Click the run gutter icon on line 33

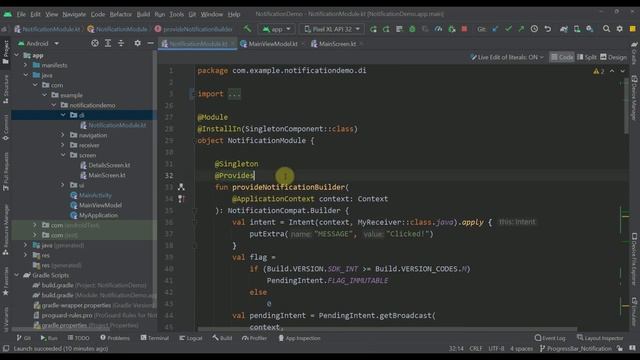point(181,187)
